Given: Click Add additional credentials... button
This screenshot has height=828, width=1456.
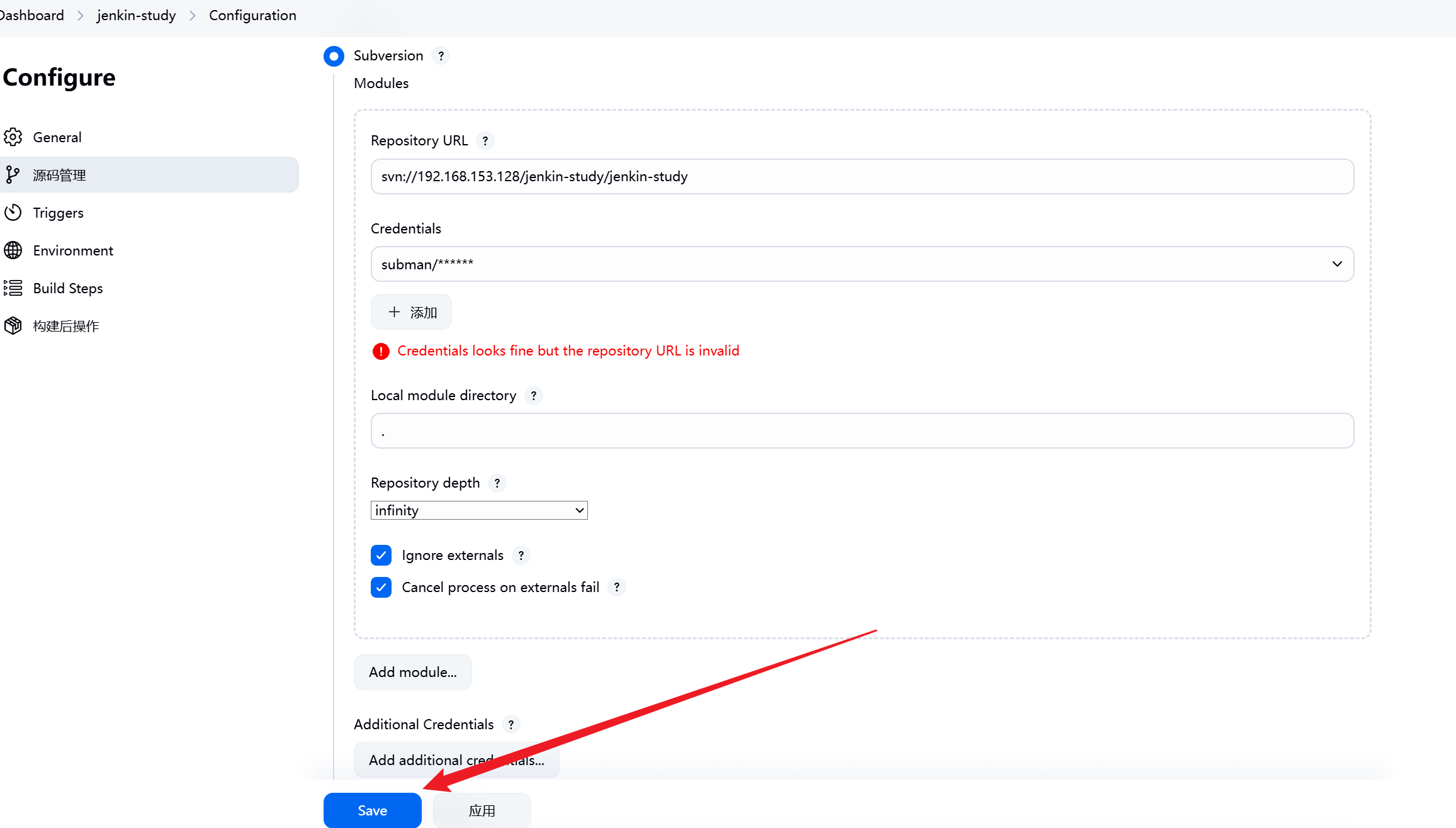Looking at the screenshot, I should (x=456, y=760).
